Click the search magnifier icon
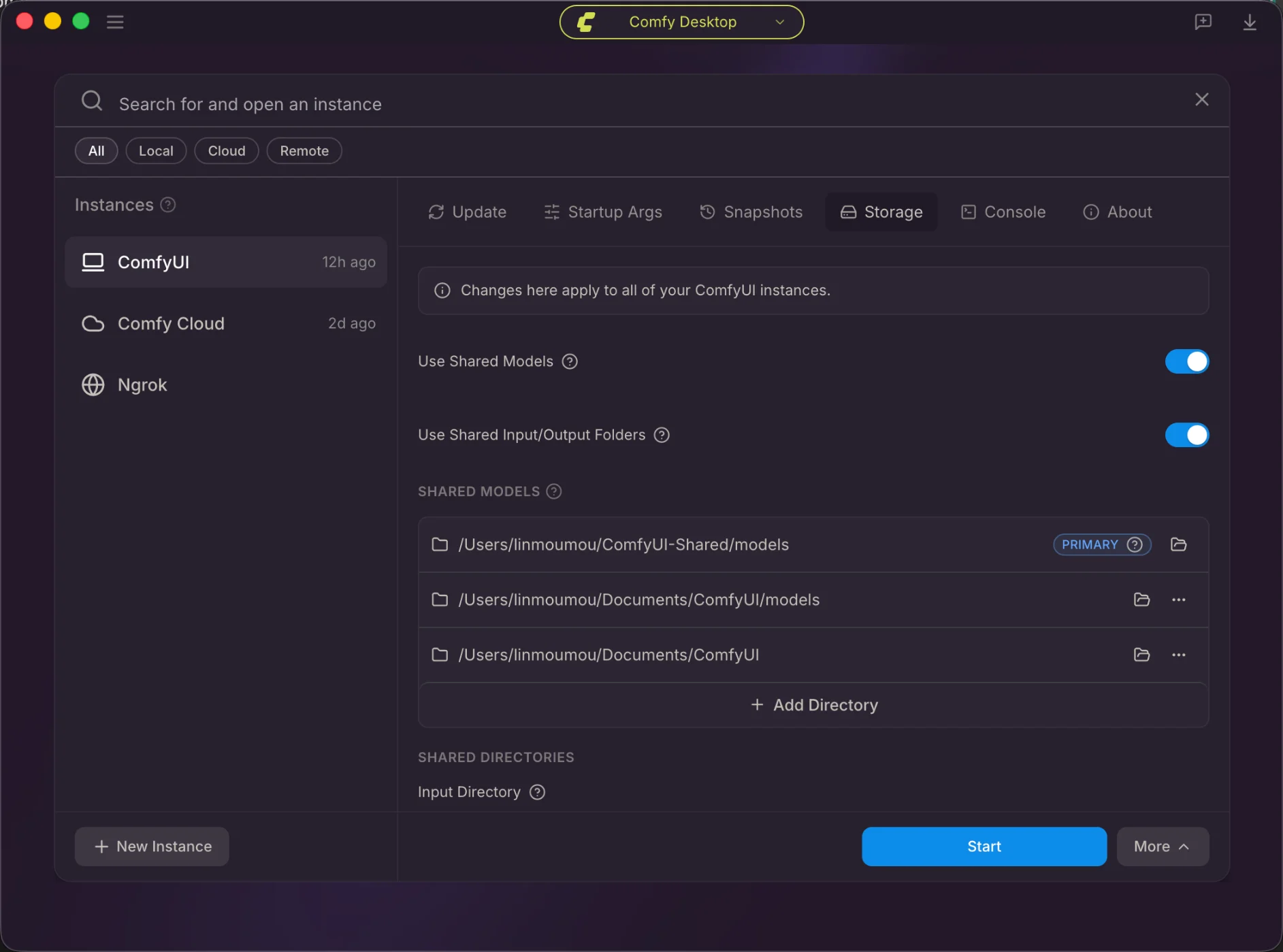 (92, 101)
